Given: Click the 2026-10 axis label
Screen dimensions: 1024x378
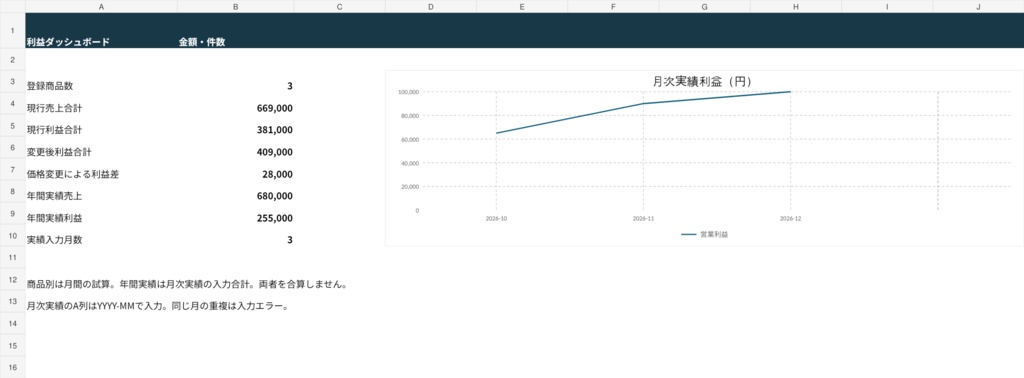Looking at the screenshot, I should (x=496, y=219).
